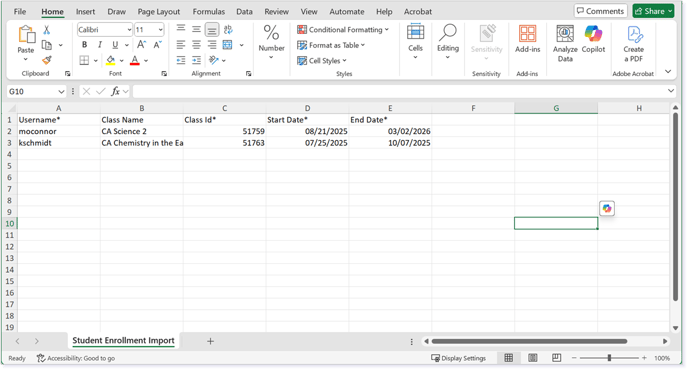Viewport: 688px width, 370px height.
Task: Toggle Italic formatting
Action: coord(100,44)
